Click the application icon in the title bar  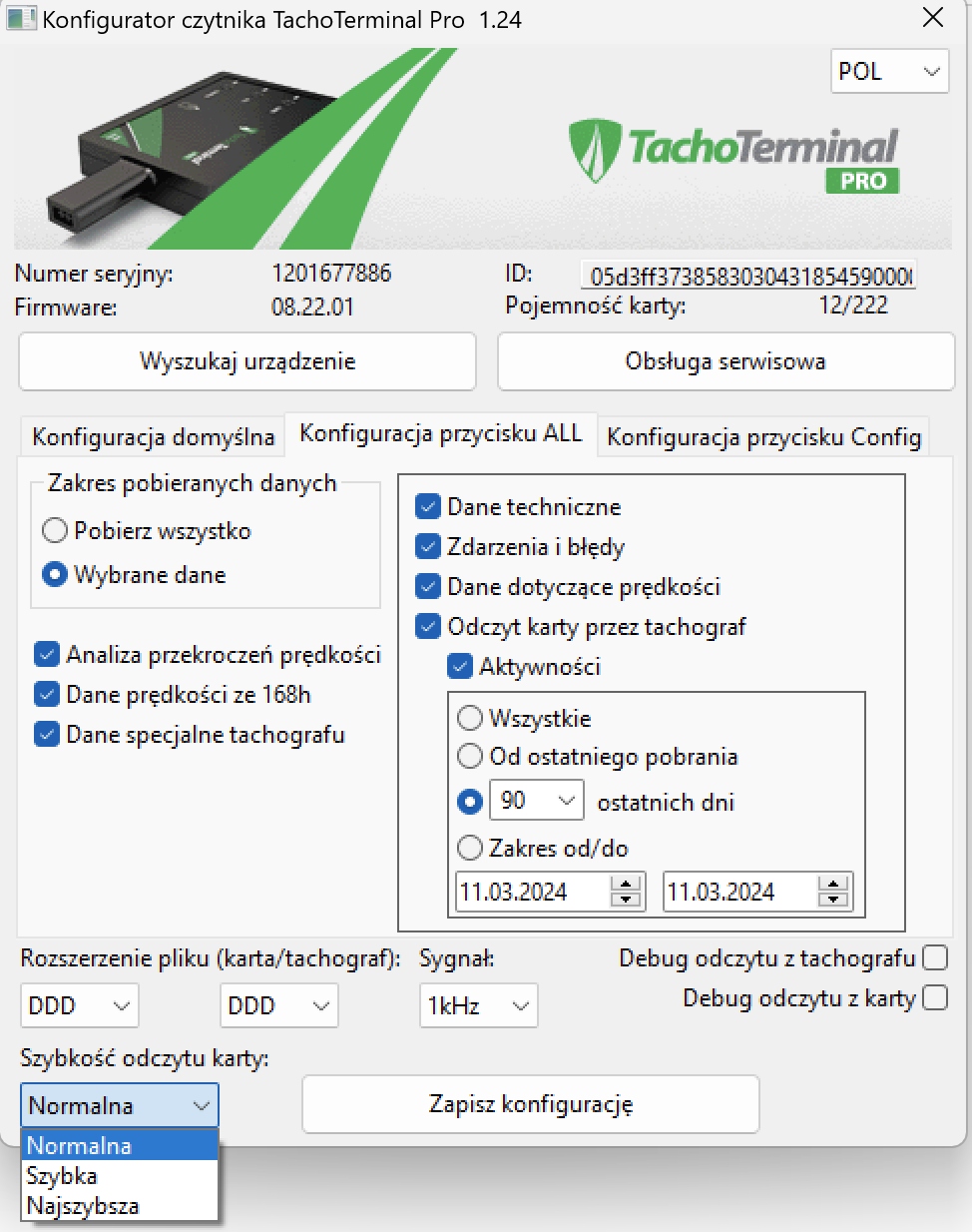[x=21, y=19]
